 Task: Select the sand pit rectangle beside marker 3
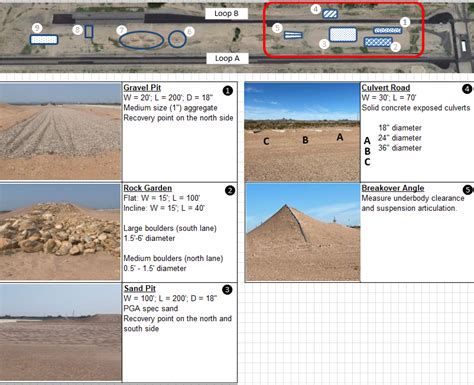[343, 35]
